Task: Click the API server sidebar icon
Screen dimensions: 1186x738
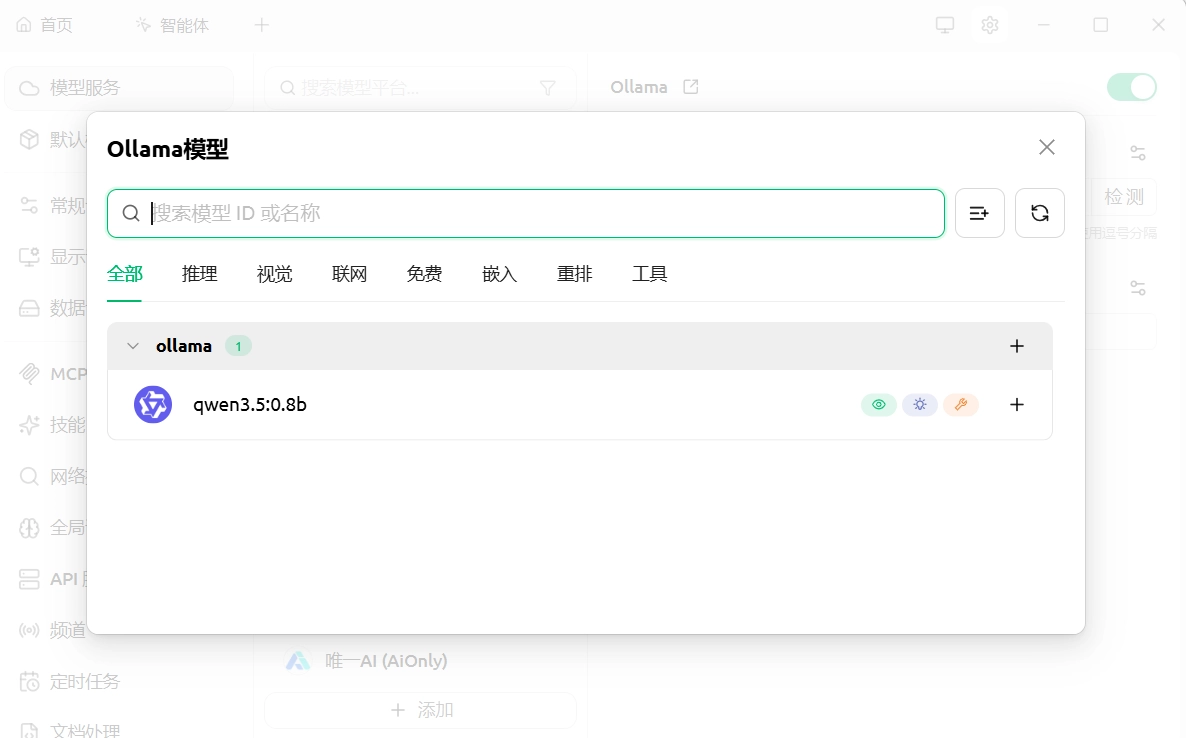Action: click(29, 579)
